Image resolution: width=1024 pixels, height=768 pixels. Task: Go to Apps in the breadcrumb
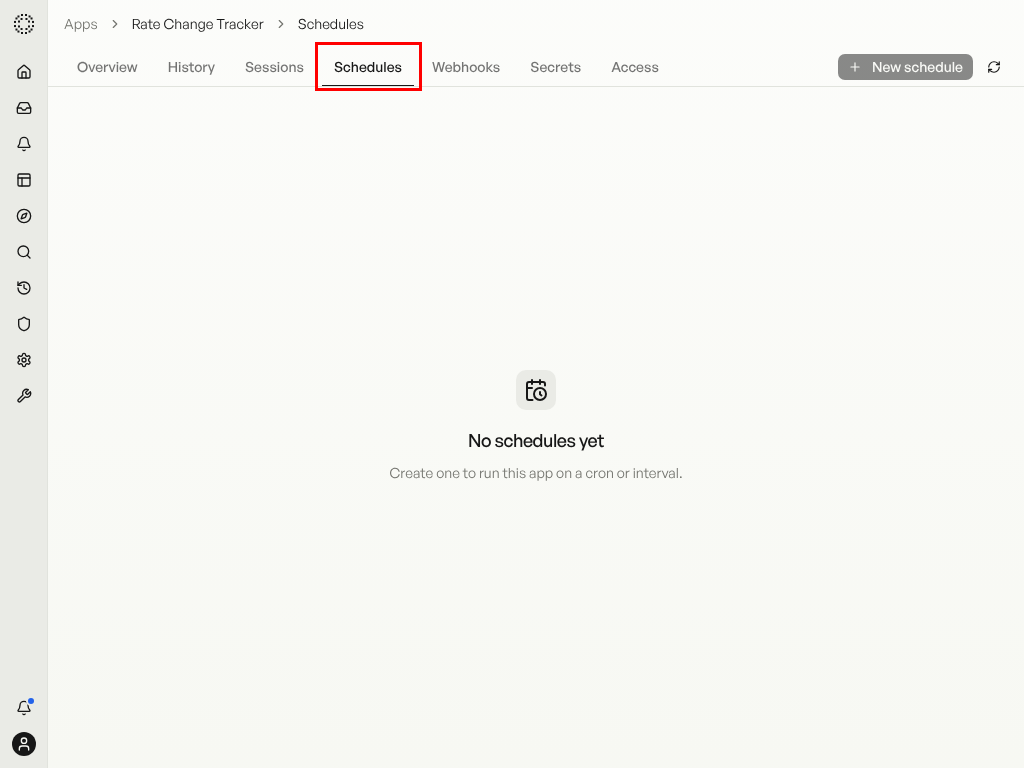81,24
